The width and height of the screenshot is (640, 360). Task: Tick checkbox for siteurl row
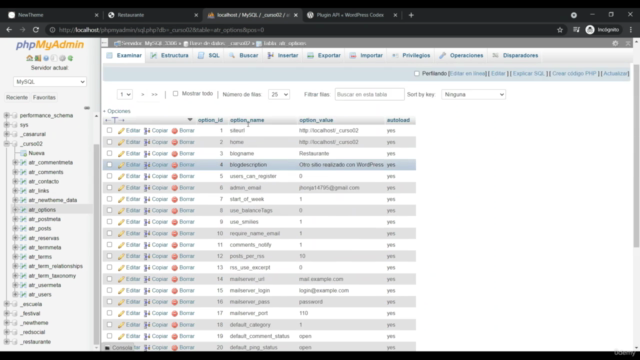point(109,131)
